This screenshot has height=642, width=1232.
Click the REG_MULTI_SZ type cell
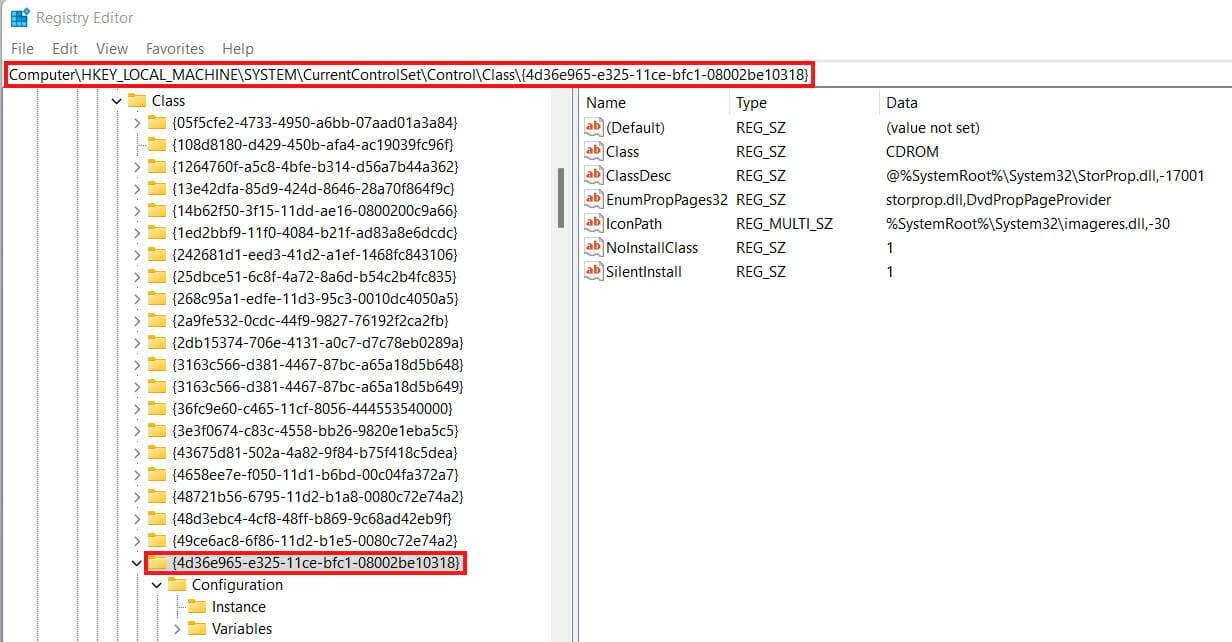click(x=784, y=224)
